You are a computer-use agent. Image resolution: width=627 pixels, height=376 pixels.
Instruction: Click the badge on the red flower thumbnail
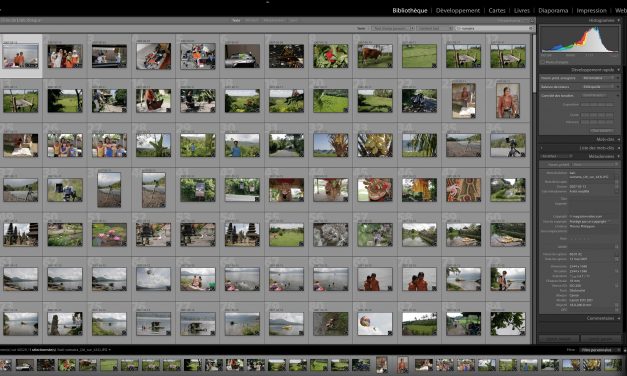345,65
